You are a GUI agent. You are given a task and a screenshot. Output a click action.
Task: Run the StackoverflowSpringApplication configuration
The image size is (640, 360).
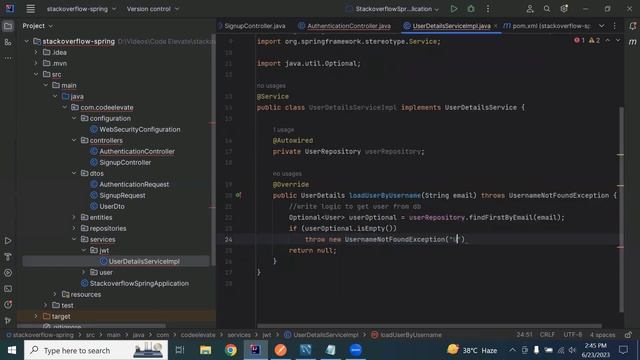point(453,9)
